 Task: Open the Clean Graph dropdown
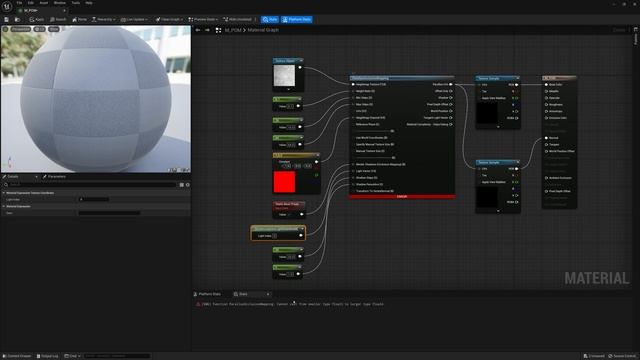169,19
